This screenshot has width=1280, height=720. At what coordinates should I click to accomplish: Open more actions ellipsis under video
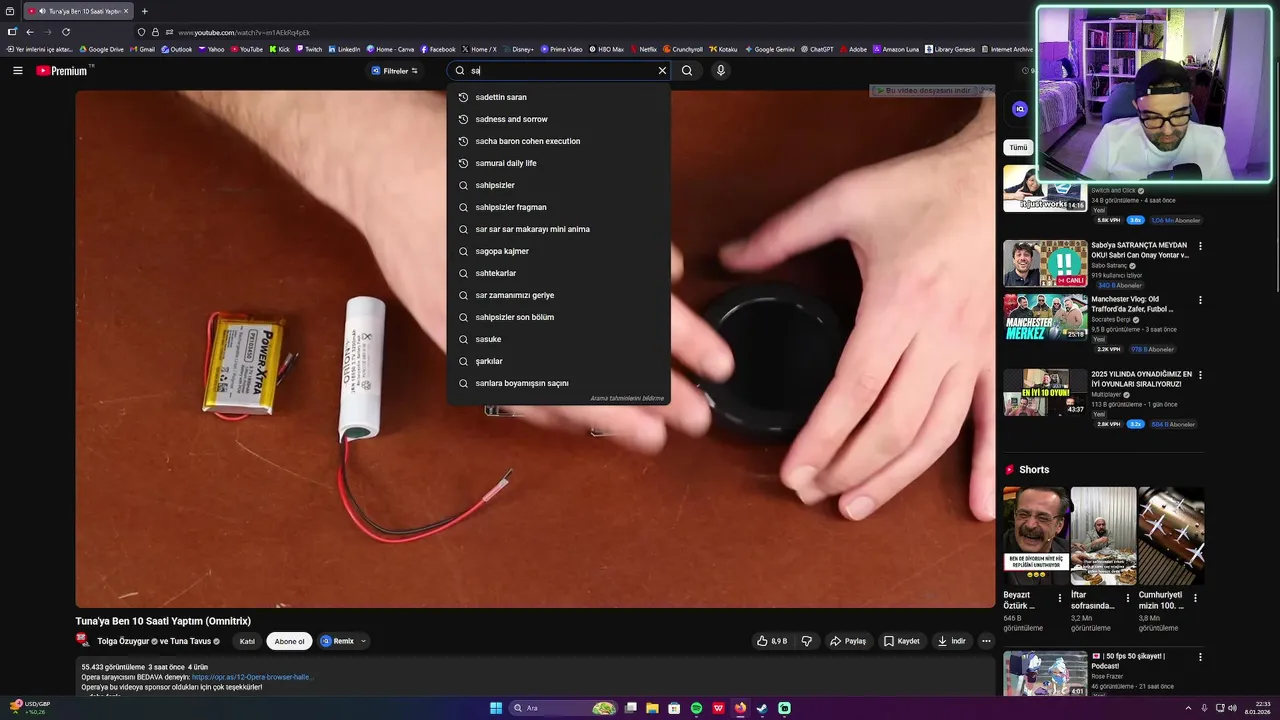click(x=986, y=641)
